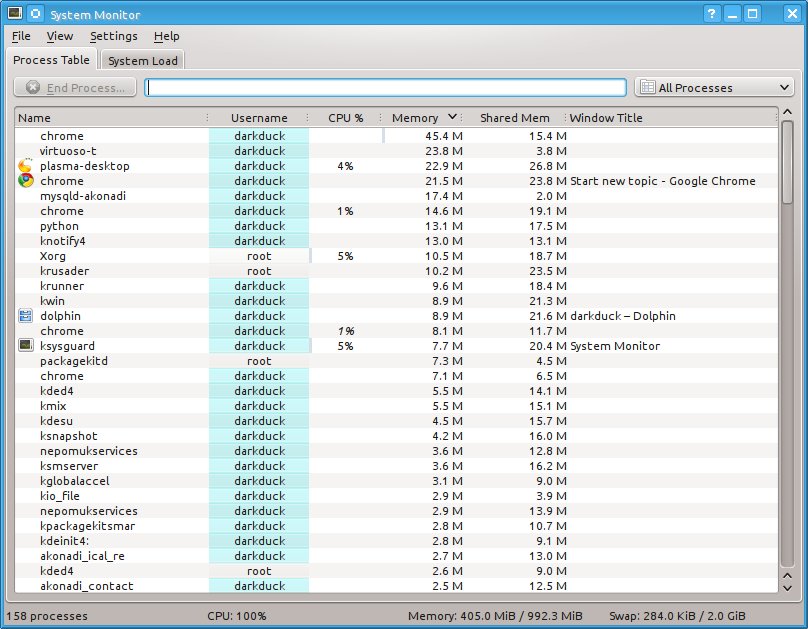Click the pin icon in title bar
The width and height of the screenshot is (808, 629).
[x=35, y=14]
